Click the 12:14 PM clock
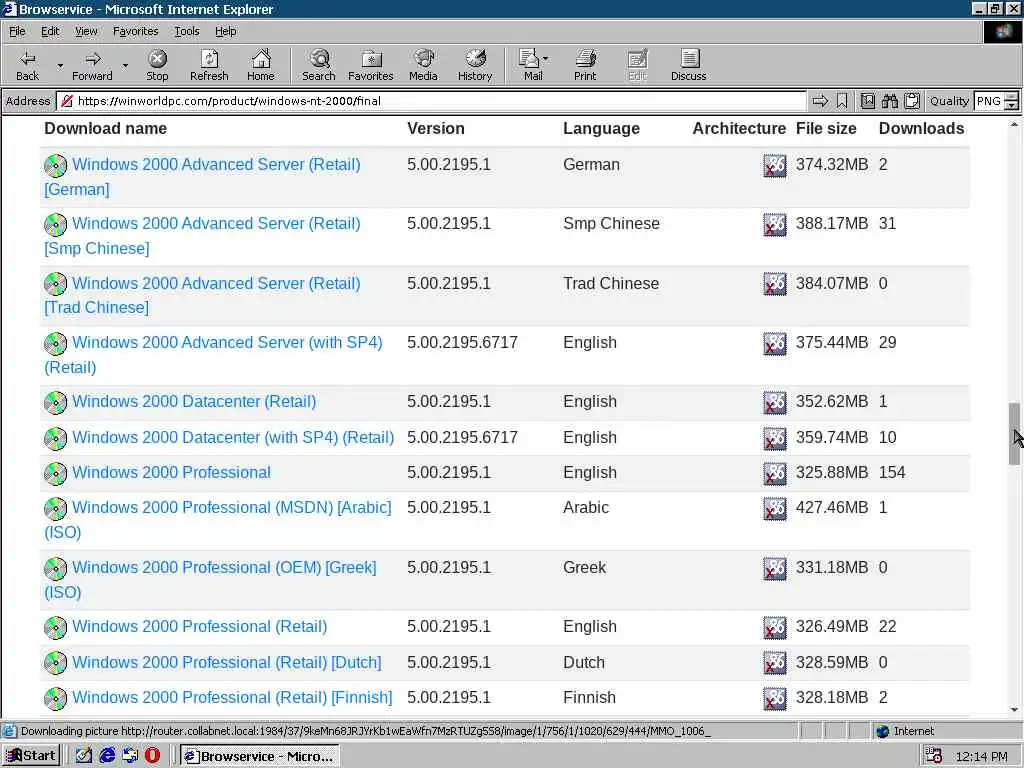1024x768 pixels. click(x=982, y=756)
